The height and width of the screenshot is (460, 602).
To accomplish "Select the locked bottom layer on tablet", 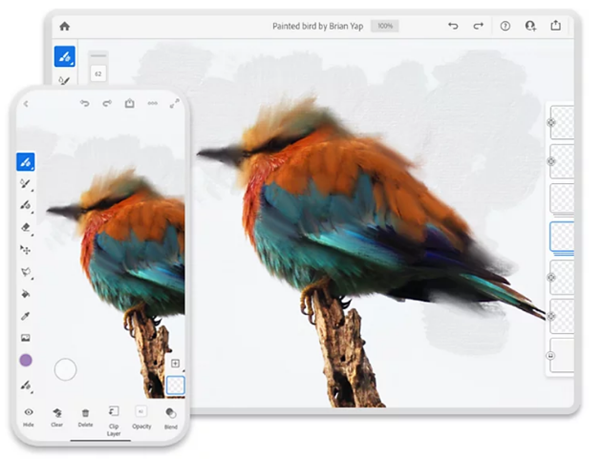I will (x=562, y=355).
